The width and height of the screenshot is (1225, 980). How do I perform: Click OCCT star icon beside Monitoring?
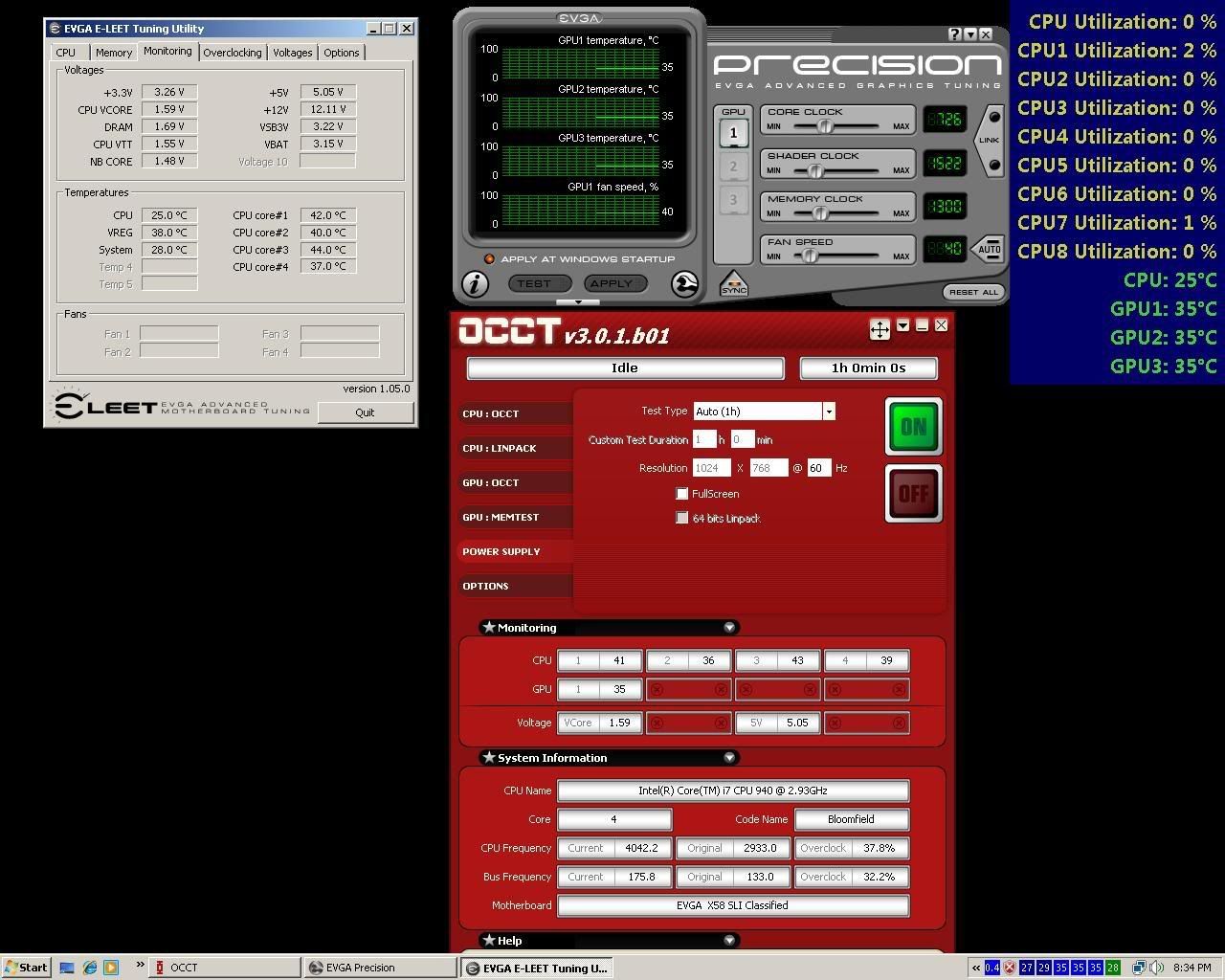click(489, 627)
